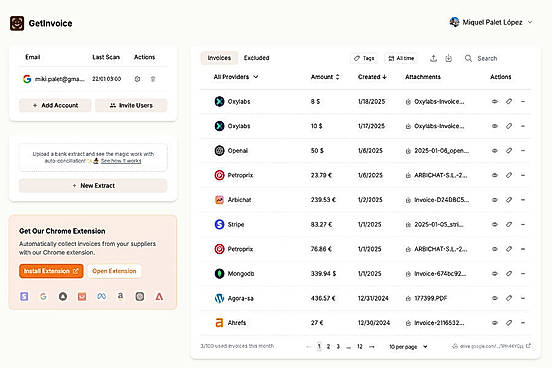
Task: View the Ahrefs invoice with eye icon
Action: 495,323
